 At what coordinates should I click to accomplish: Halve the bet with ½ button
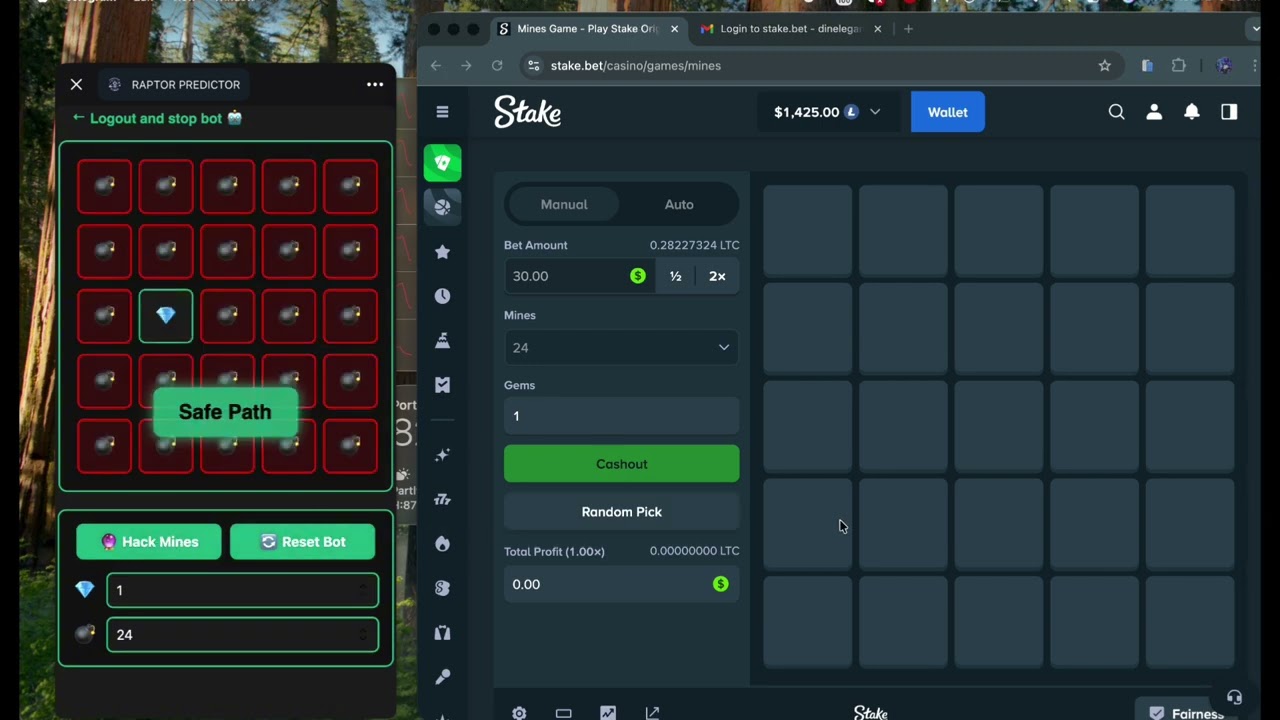(676, 276)
